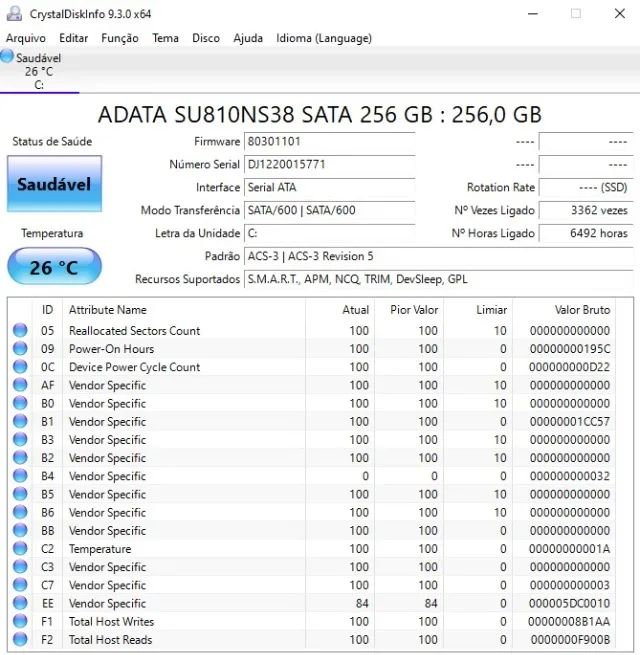The height and width of the screenshot is (655, 640).
Task: Click status orb for attribute AF
Action: click(20, 384)
